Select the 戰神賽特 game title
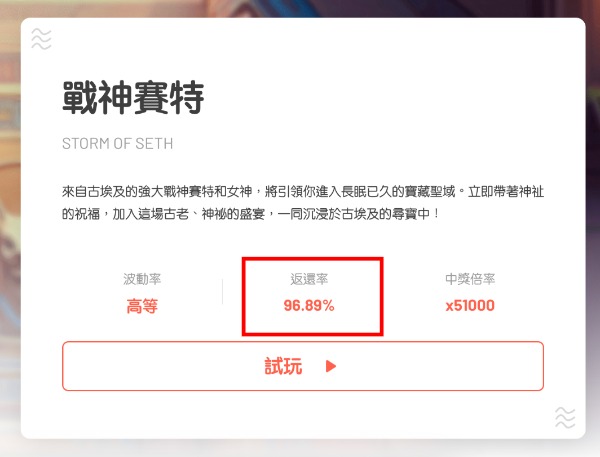 click(x=133, y=98)
